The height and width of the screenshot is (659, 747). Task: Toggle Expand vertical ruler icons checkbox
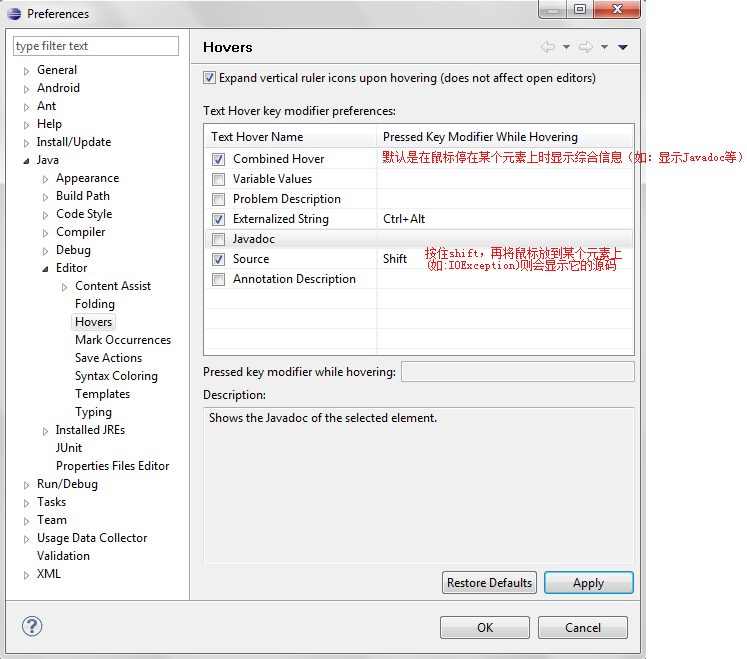pos(209,78)
